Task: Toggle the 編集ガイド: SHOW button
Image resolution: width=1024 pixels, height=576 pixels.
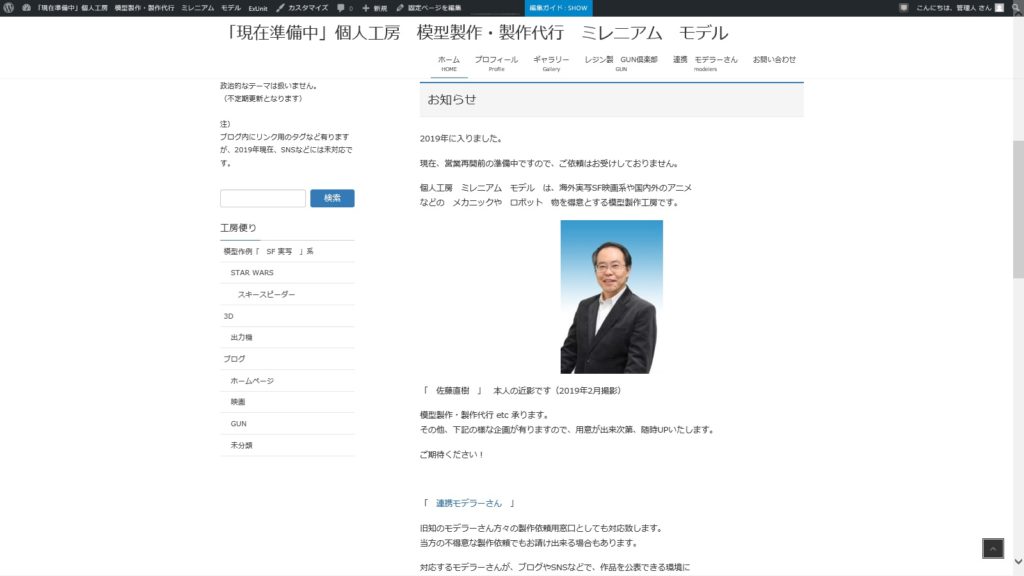Action: coord(558,8)
